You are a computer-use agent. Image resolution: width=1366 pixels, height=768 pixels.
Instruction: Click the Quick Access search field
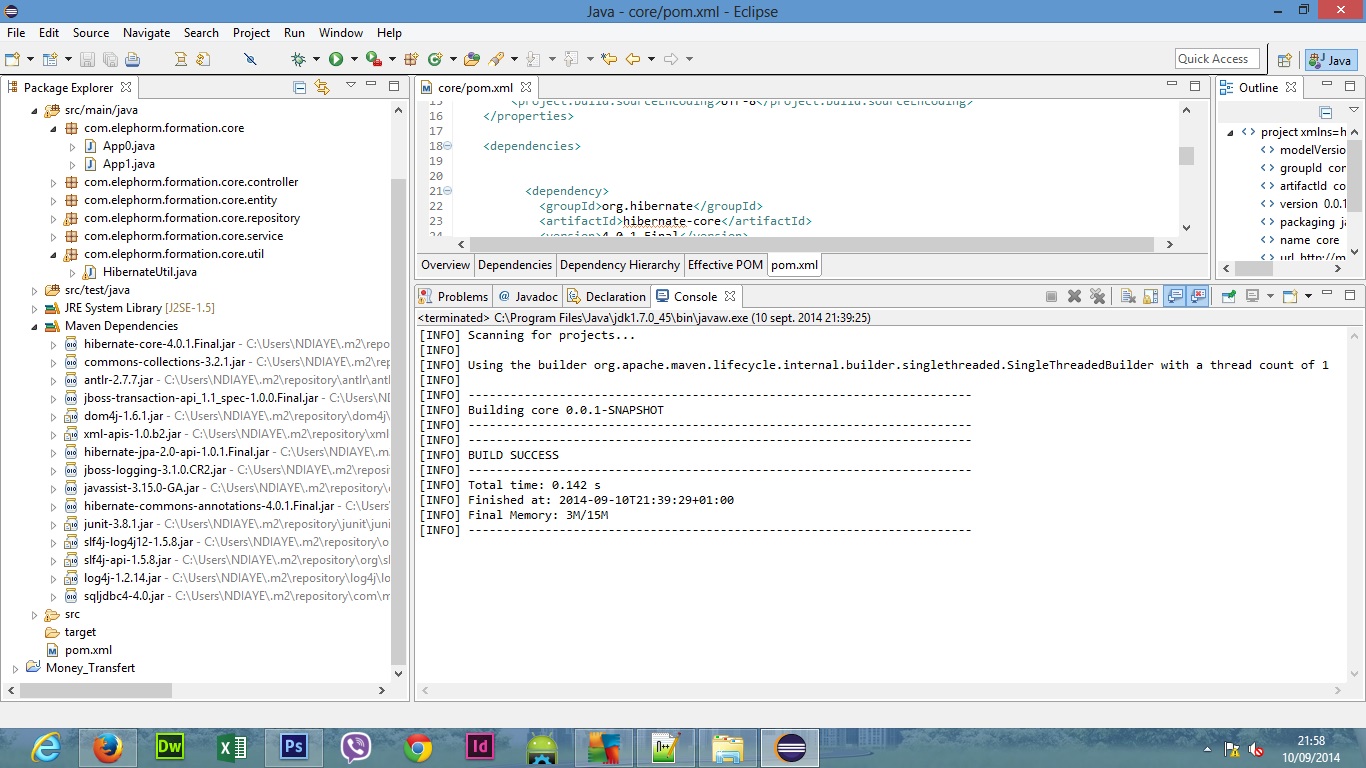1216,59
